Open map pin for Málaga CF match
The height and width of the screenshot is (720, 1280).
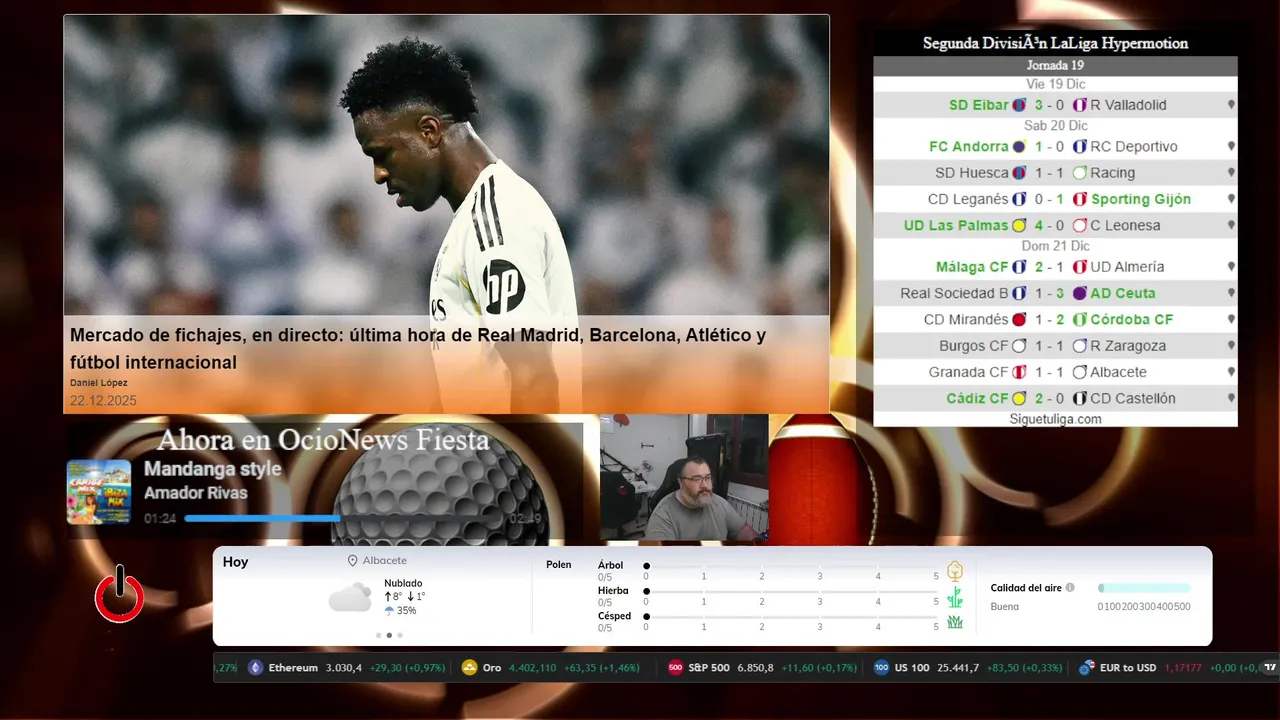pos(1231,267)
